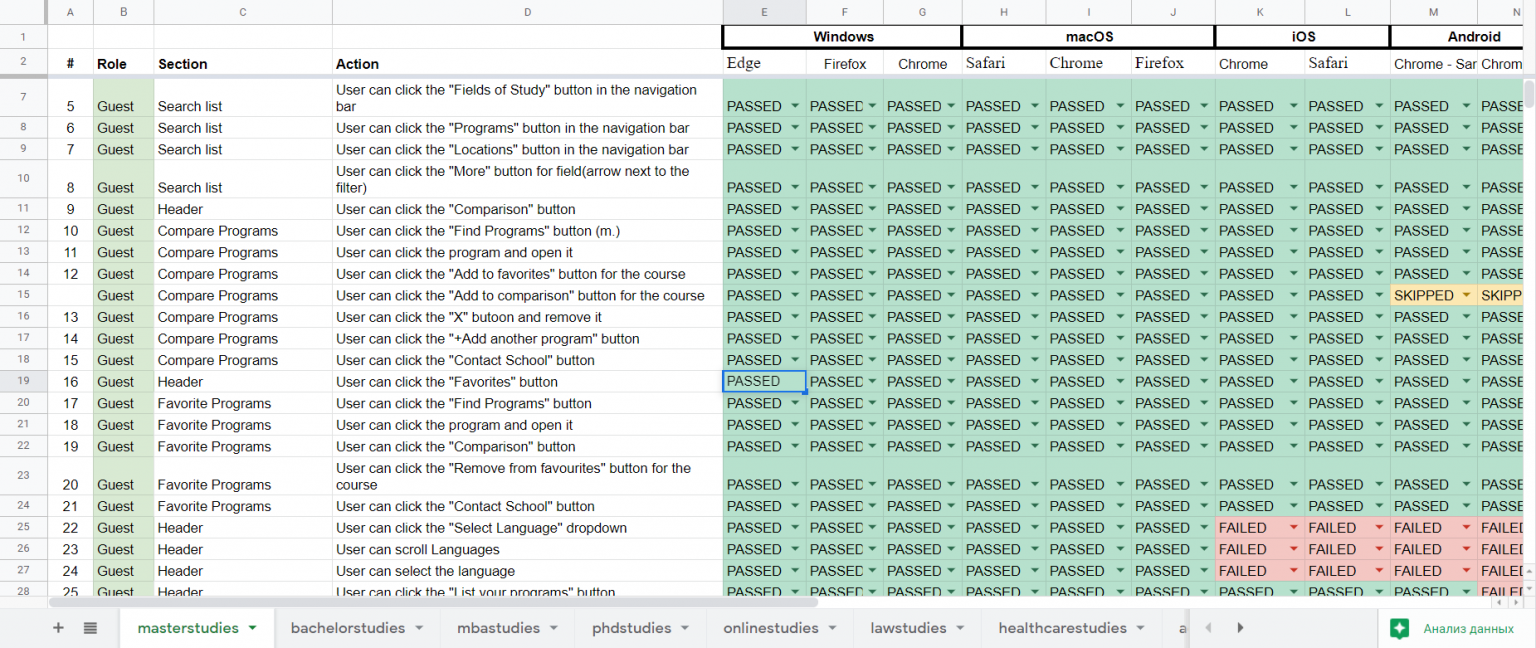Open the onlinestudies sheet tab
This screenshot has width=1536, height=648.
pos(771,628)
